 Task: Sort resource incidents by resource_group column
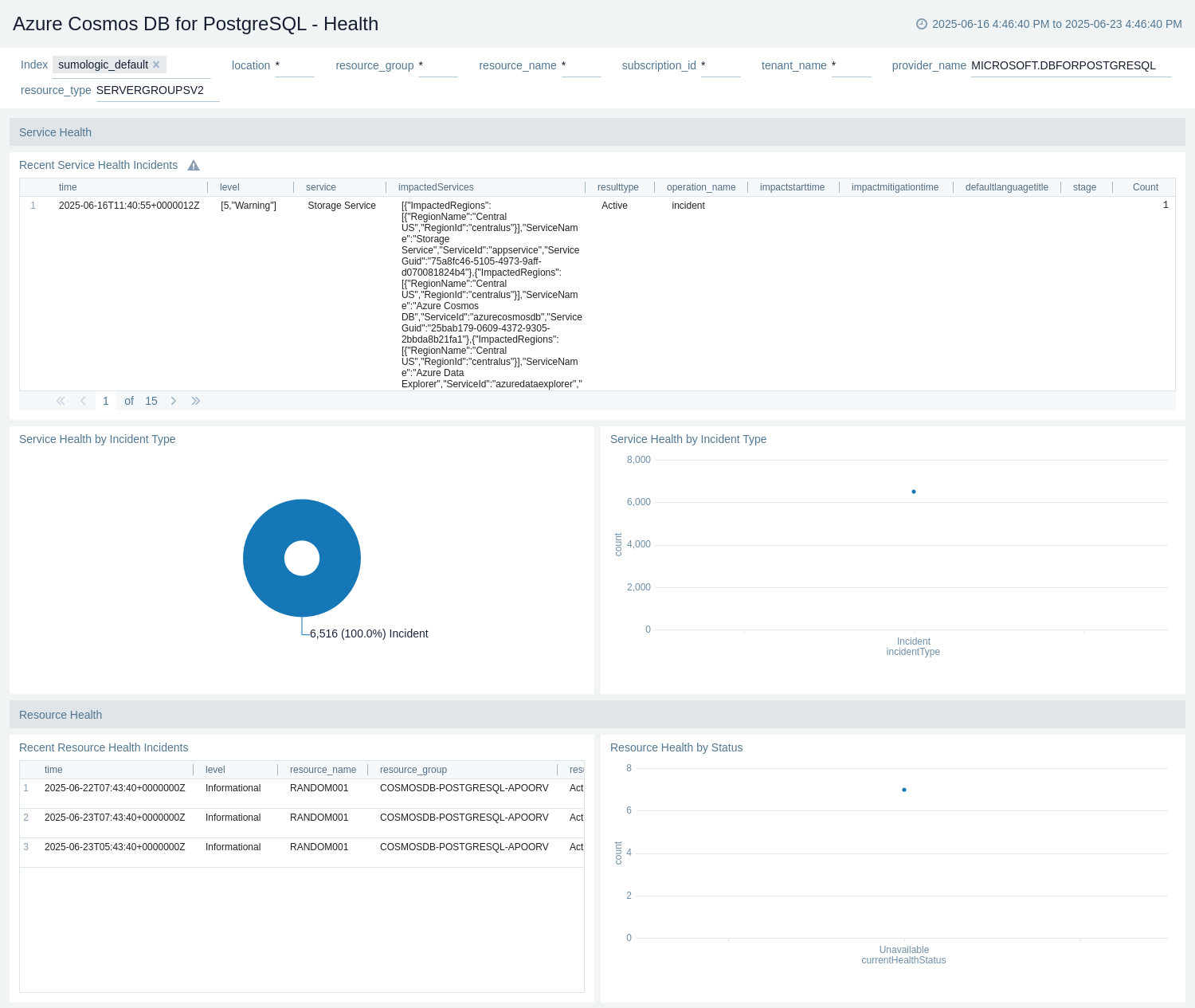(413, 770)
